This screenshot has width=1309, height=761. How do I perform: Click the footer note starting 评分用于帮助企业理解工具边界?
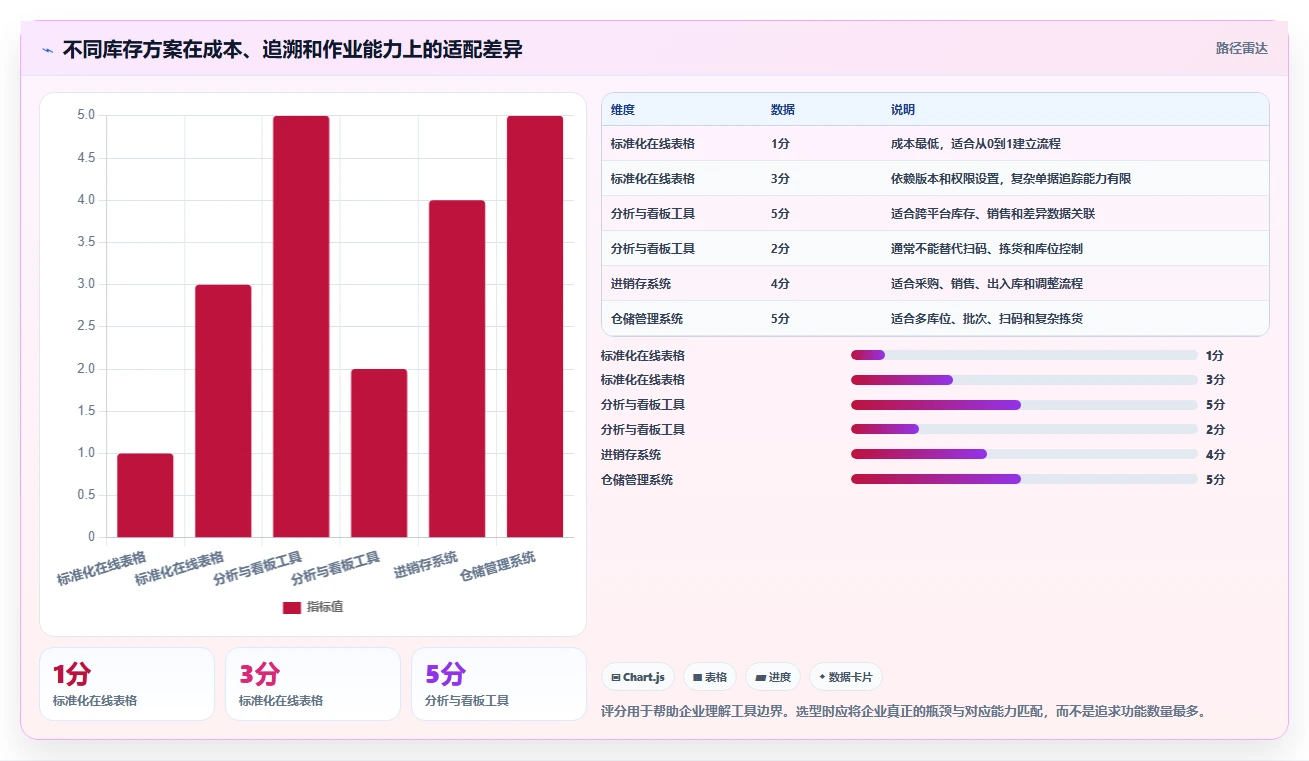905,712
